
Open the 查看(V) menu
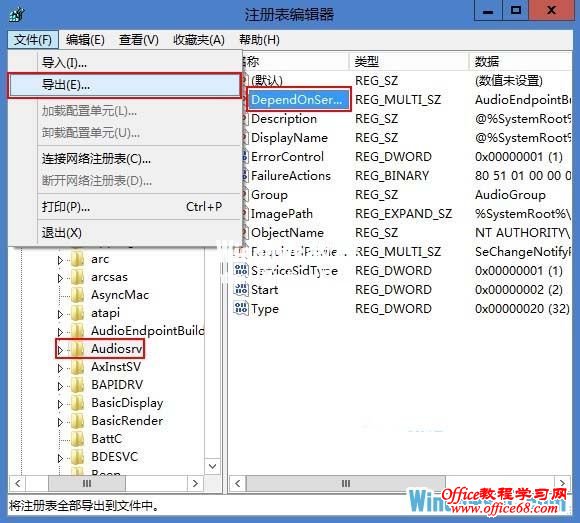coord(139,40)
